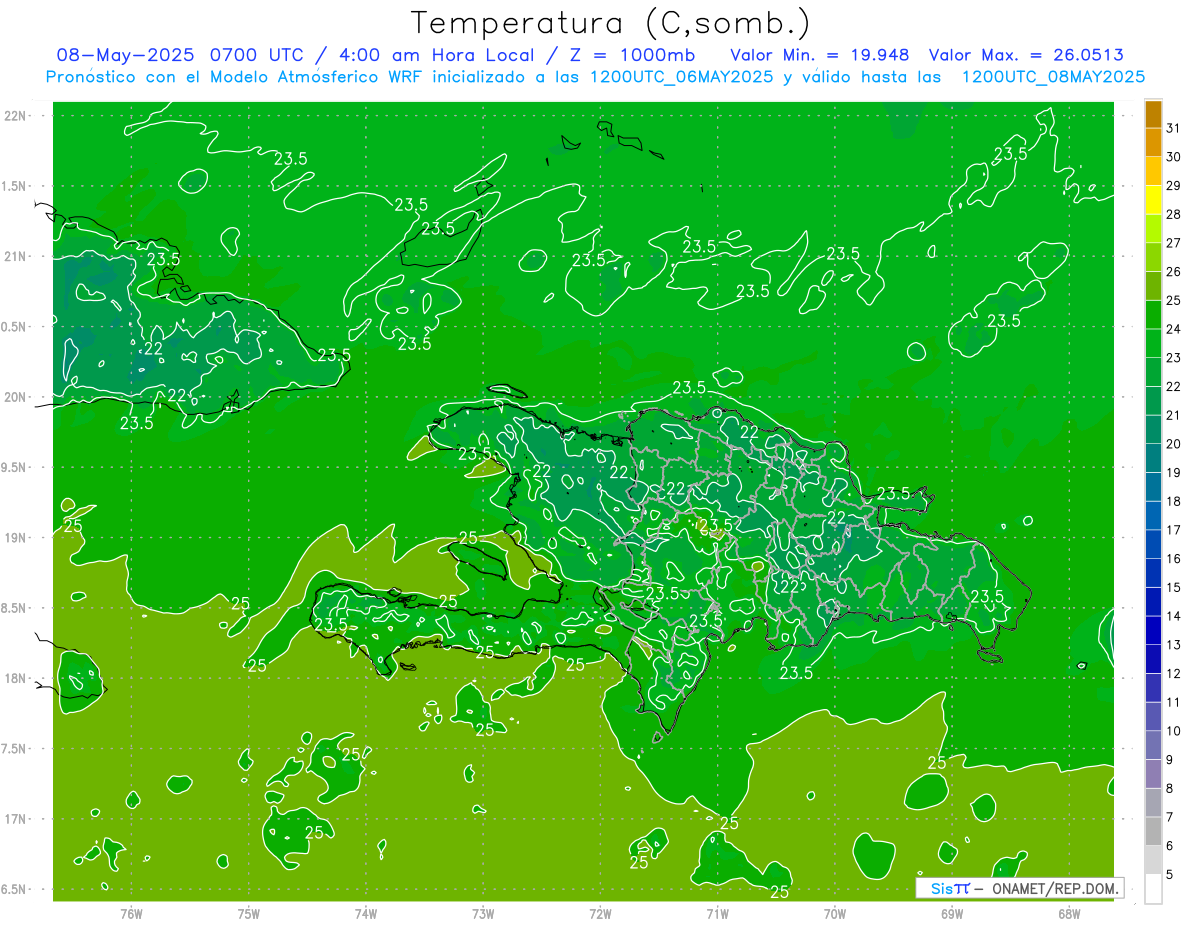Click the purple legend swatch between 9 and 10
The image size is (1200, 927).
(x=1153, y=745)
